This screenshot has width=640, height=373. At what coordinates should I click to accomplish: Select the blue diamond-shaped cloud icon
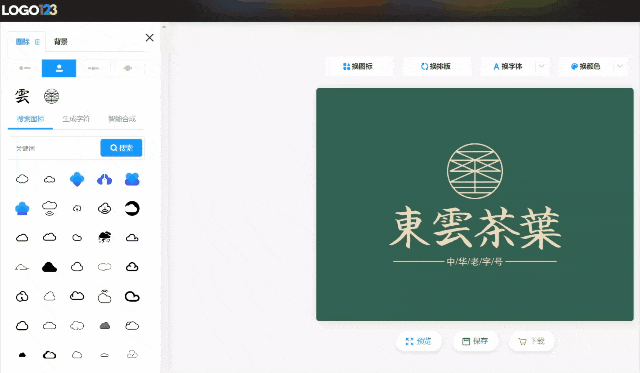[x=77, y=179]
